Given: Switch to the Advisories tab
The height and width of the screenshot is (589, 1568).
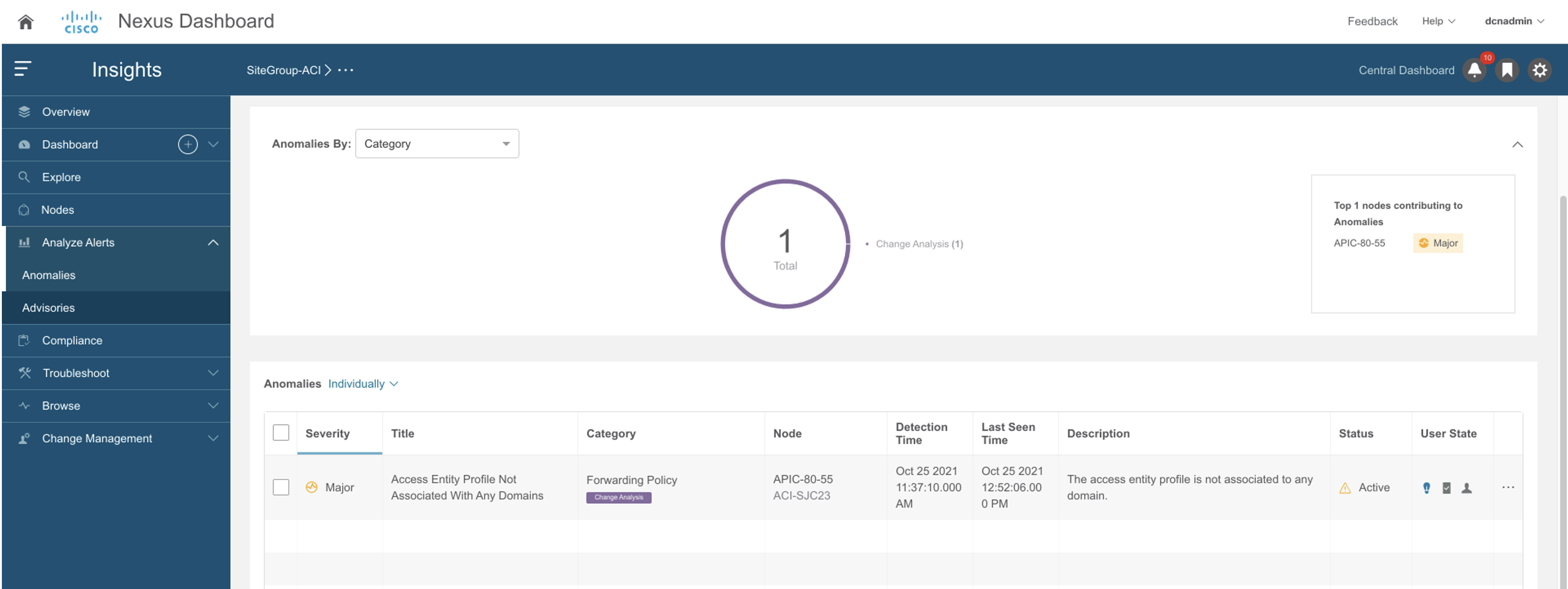Looking at the screenshot, I should click(x=48, y=307).
